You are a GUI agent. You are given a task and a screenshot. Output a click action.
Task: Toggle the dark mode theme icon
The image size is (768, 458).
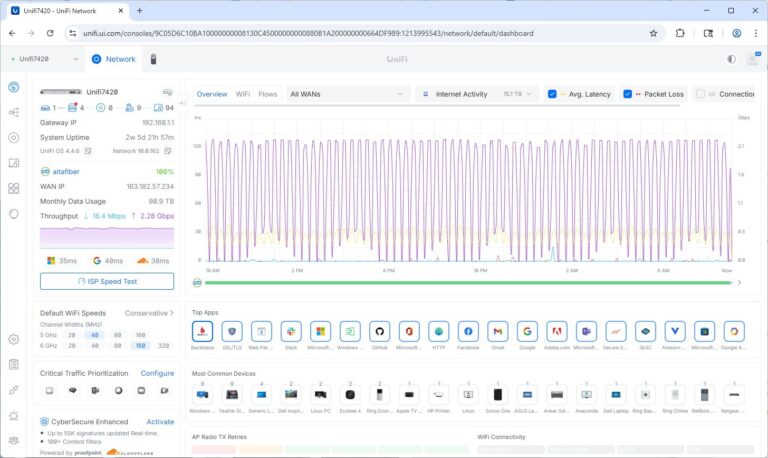(x=731, y=59)
